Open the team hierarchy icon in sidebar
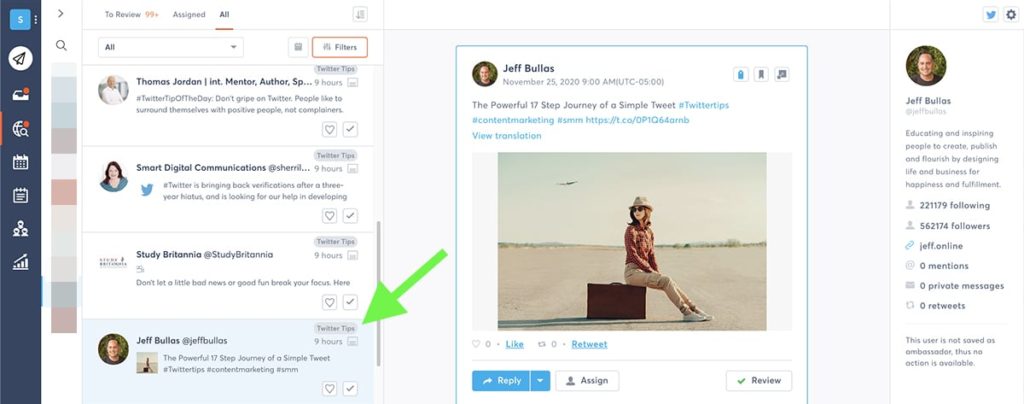The height and width of the screenshot is (404, 1024). click(20, 230)
